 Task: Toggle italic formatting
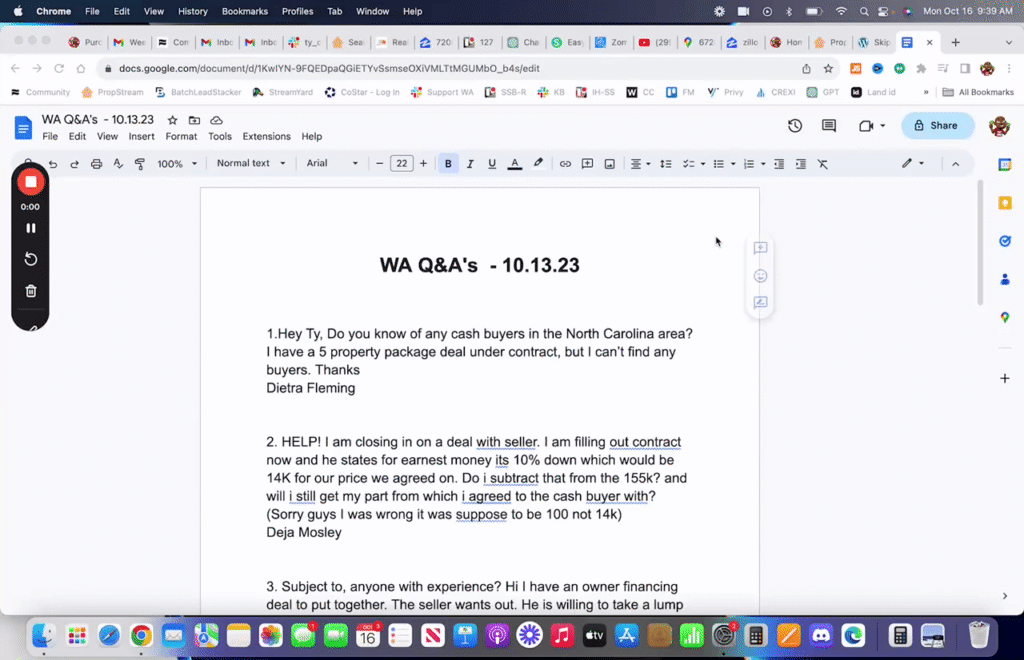point(470,163)
